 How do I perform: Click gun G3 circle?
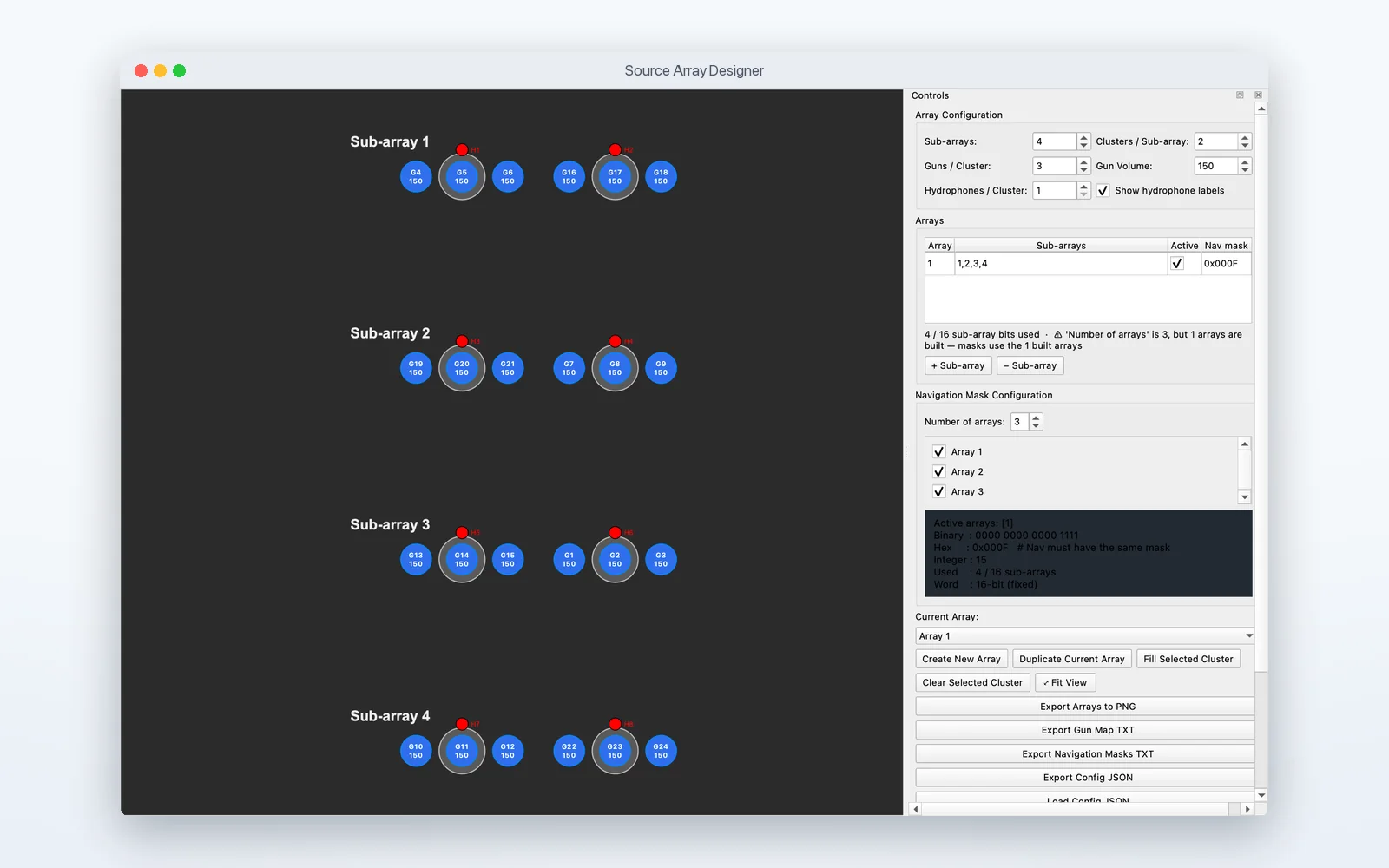click(661, 560)
